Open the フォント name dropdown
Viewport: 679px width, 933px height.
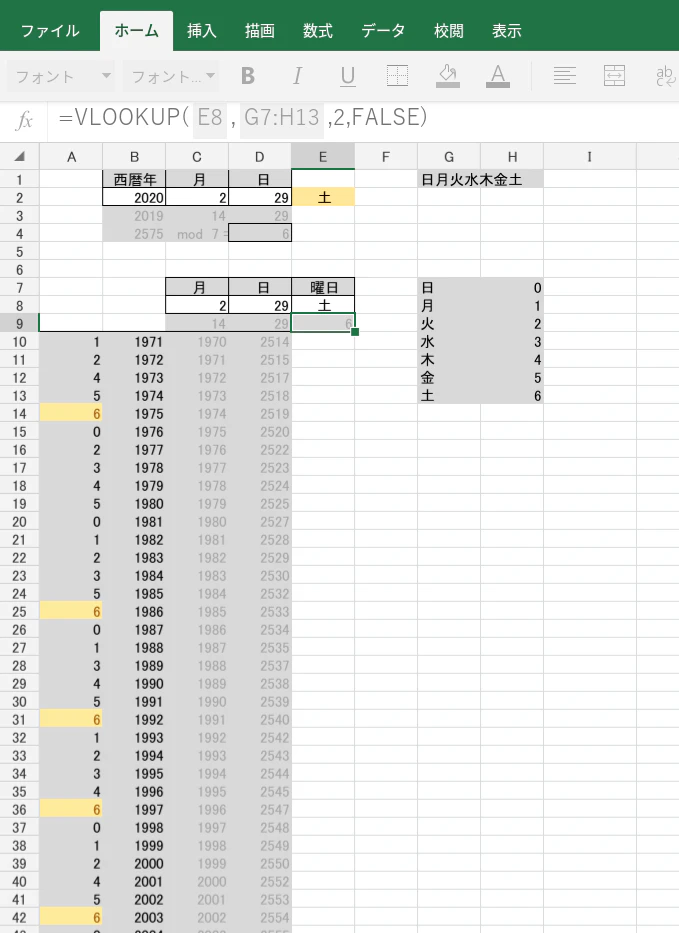62,76
